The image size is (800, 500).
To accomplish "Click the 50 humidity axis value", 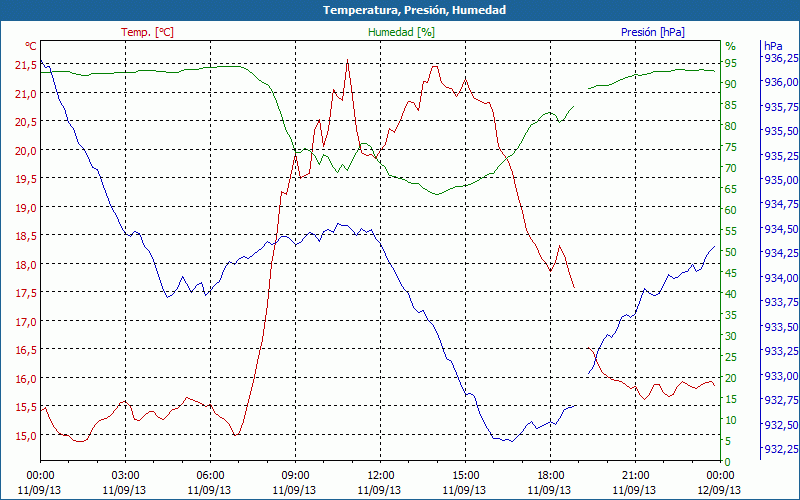I will coord(731,252).
